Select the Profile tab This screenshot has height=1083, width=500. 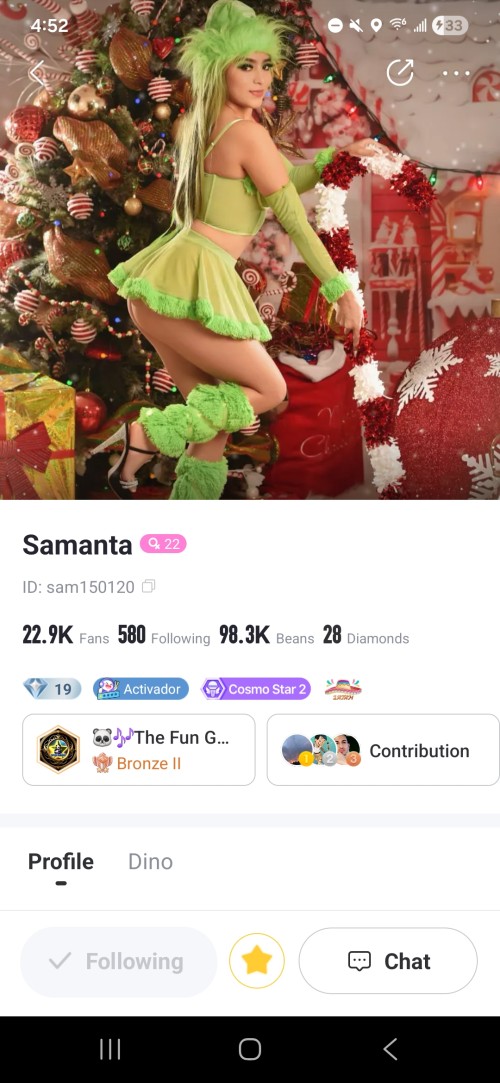[x=61, y=861]
